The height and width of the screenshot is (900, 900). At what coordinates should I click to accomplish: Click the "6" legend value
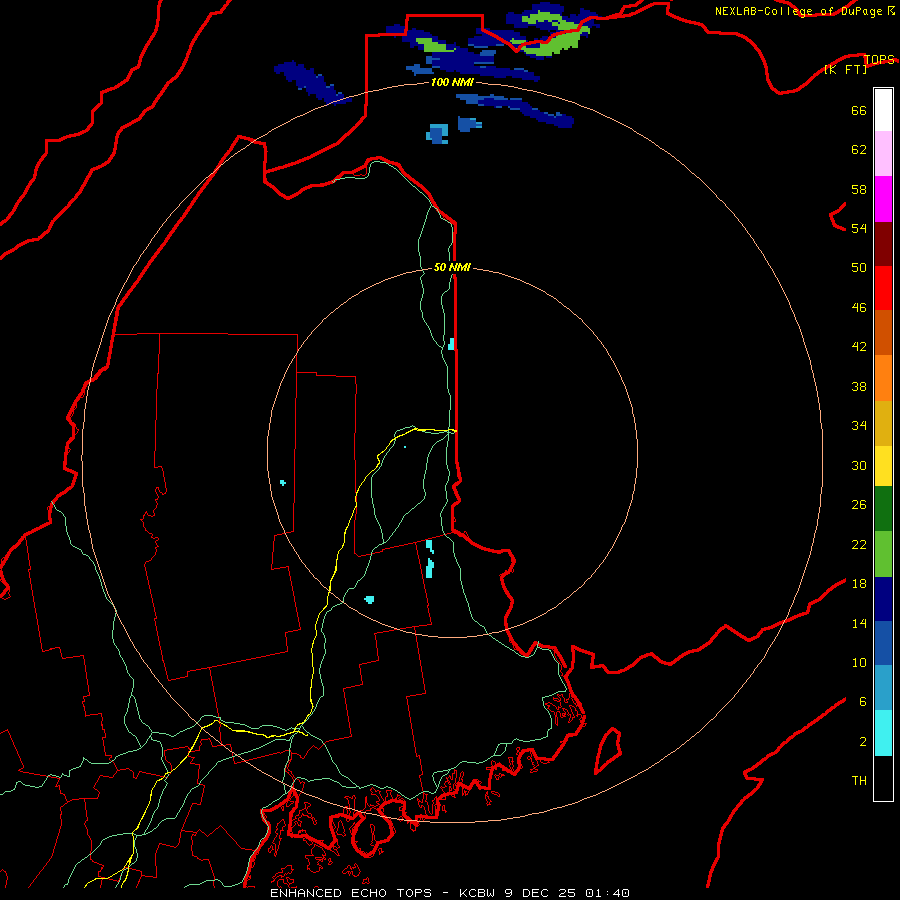863,702
